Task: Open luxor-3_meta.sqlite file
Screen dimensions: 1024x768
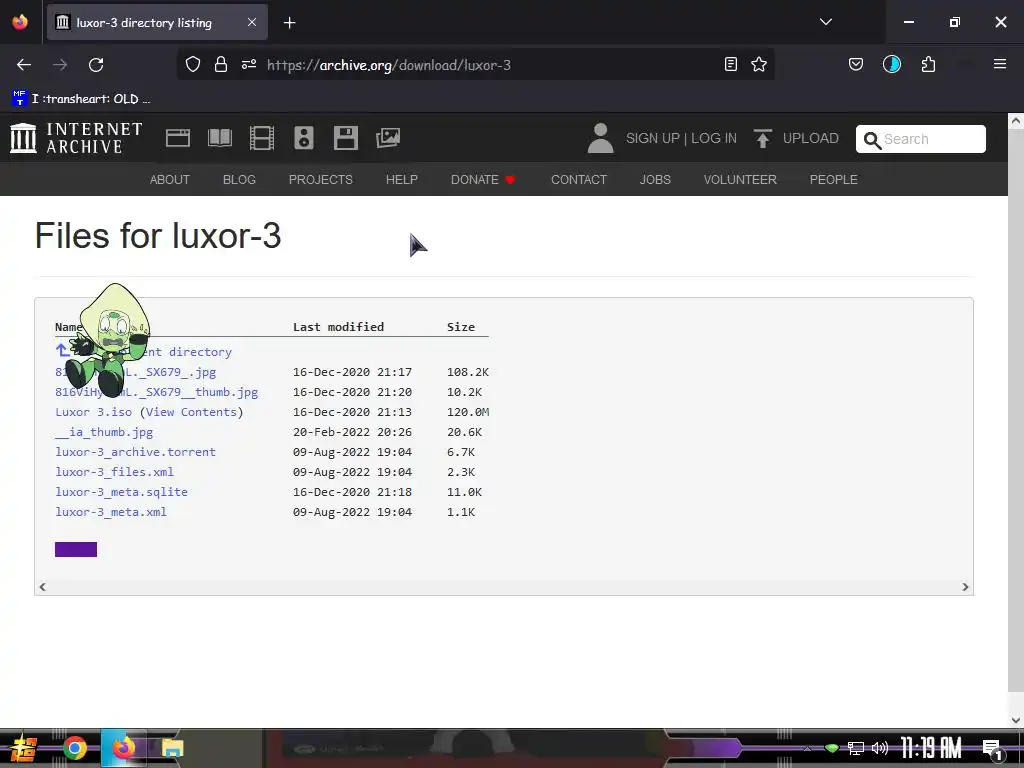Action: click(121, 492)
